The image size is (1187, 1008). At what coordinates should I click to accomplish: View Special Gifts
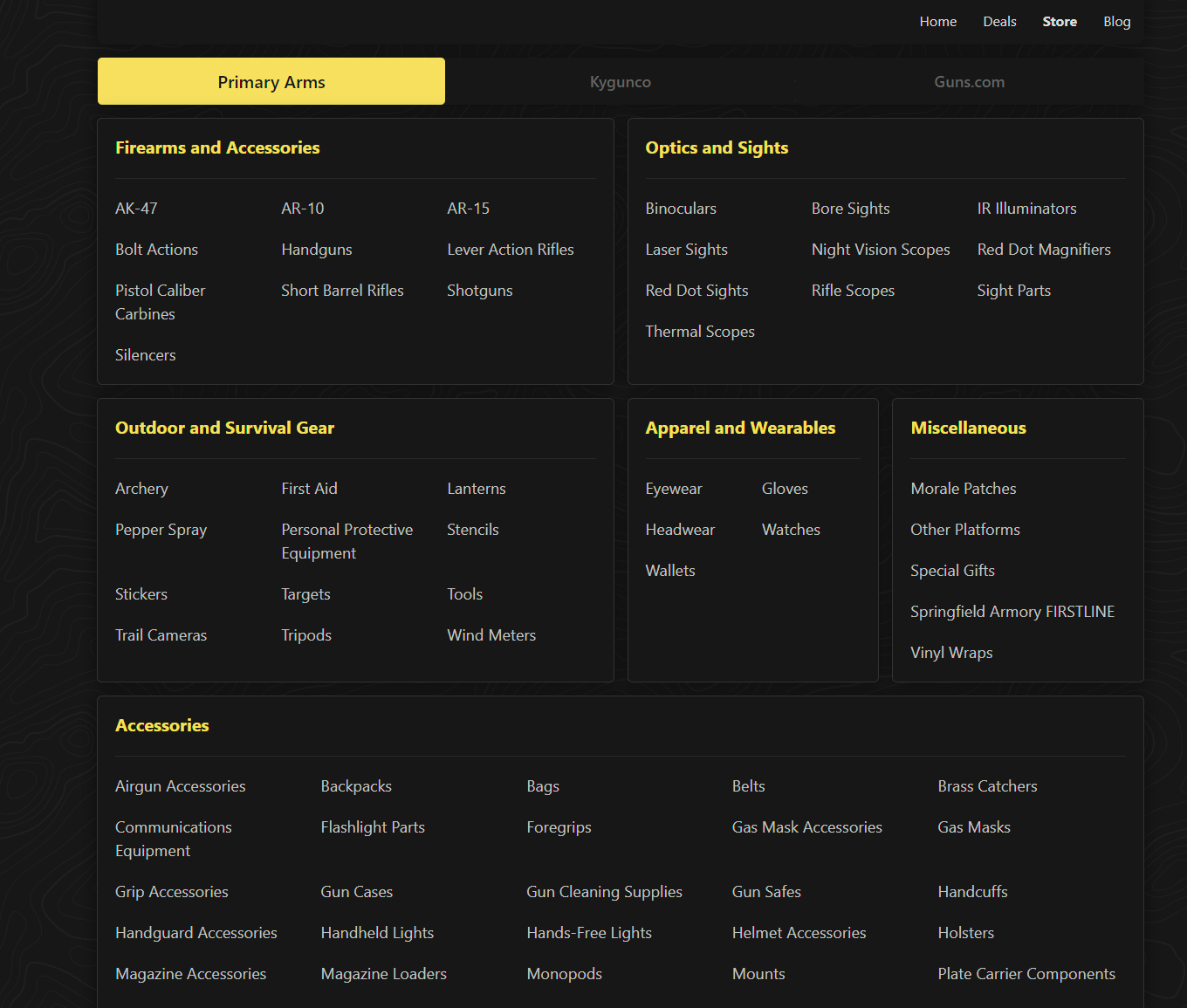[x=952, y=571]
